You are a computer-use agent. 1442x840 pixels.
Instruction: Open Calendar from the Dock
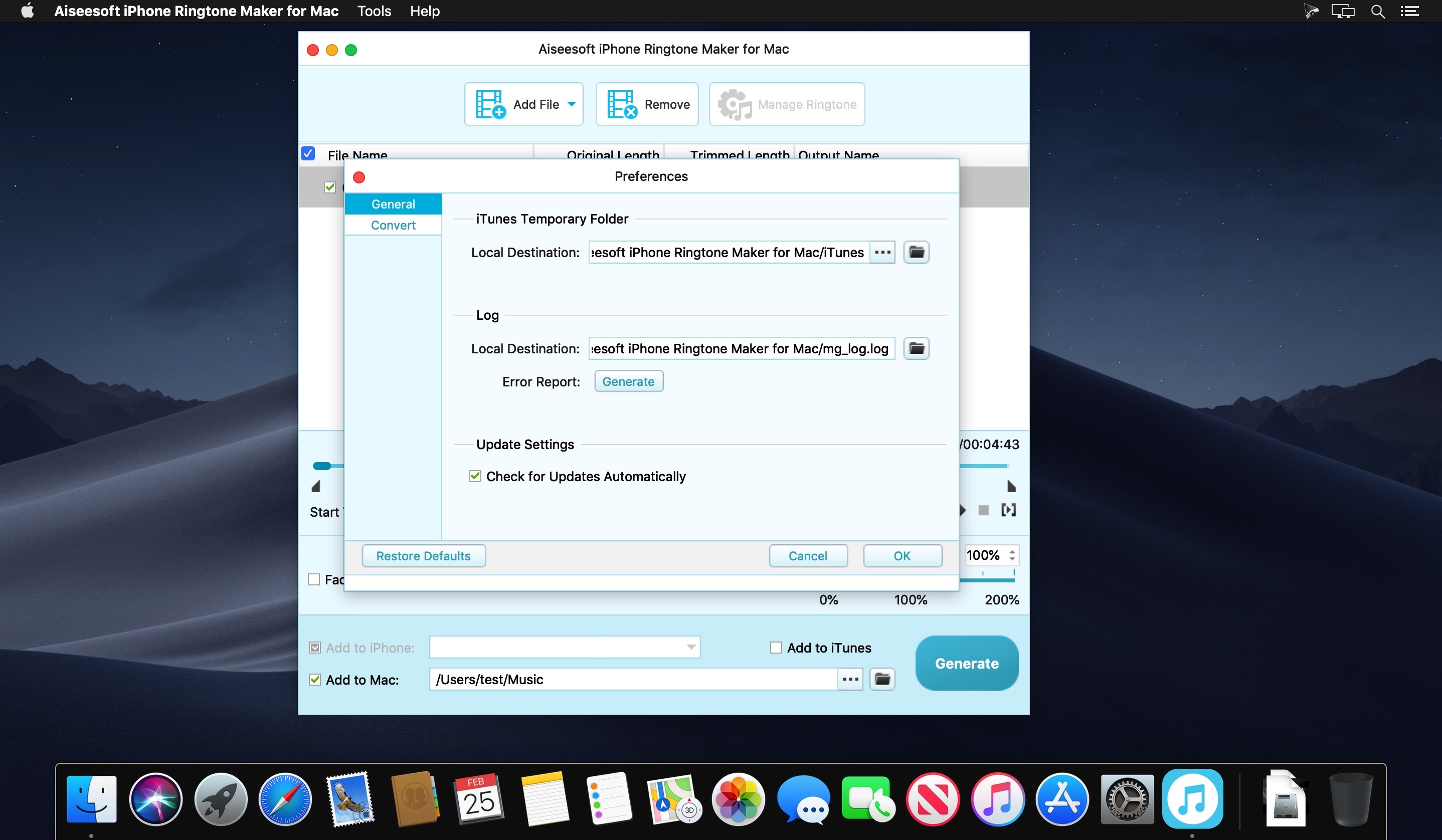(479, 799)
